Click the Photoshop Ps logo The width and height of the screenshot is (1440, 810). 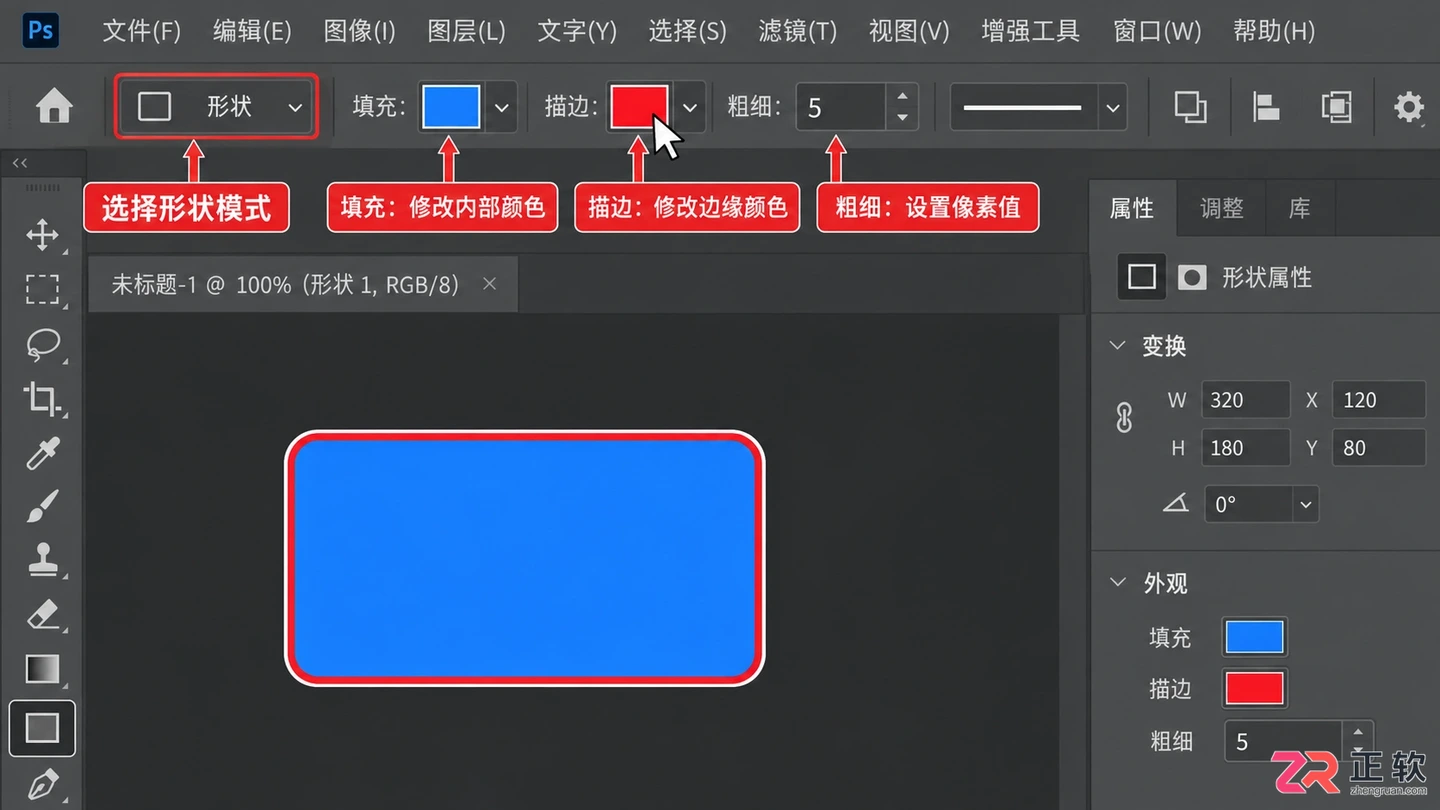click(42, 31)
